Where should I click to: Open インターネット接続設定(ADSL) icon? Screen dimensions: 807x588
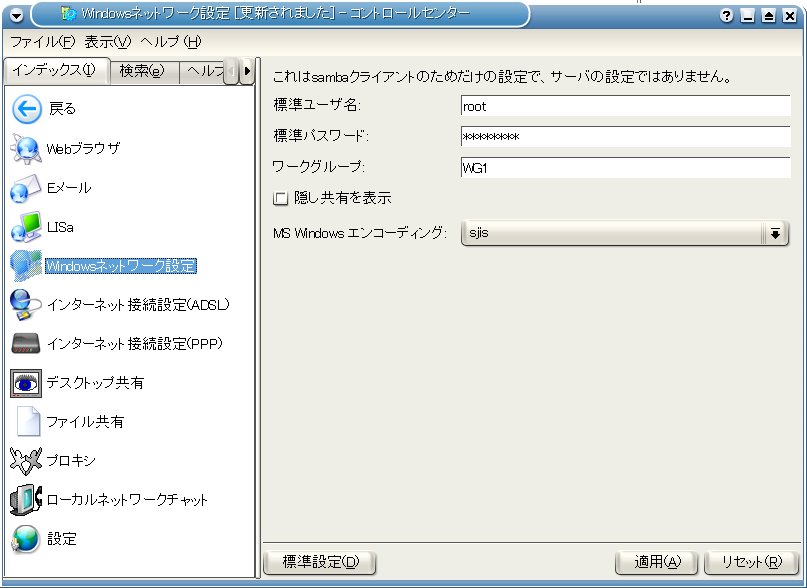[x=26, y=305]
